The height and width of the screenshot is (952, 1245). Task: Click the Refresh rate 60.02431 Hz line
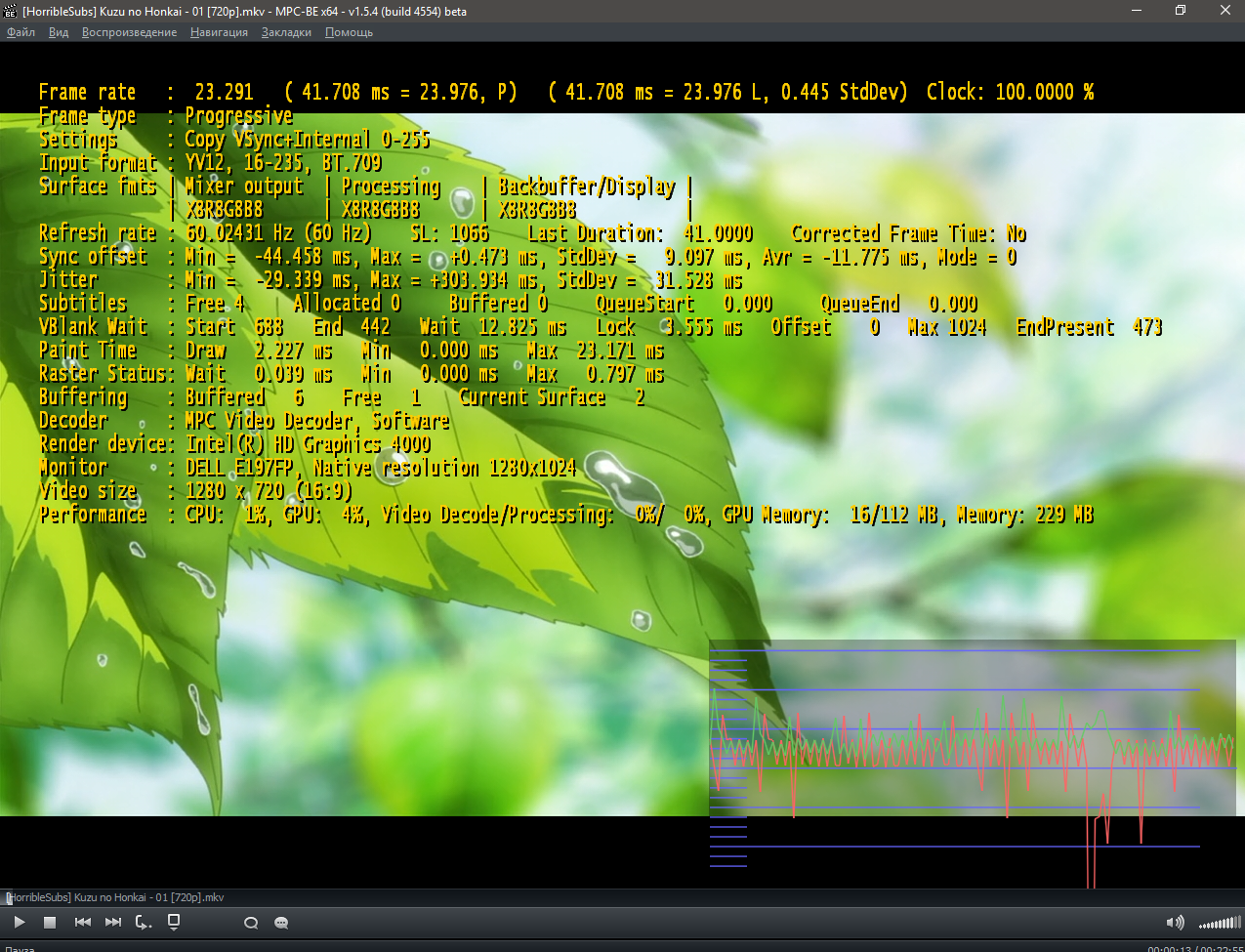(532, 233)
